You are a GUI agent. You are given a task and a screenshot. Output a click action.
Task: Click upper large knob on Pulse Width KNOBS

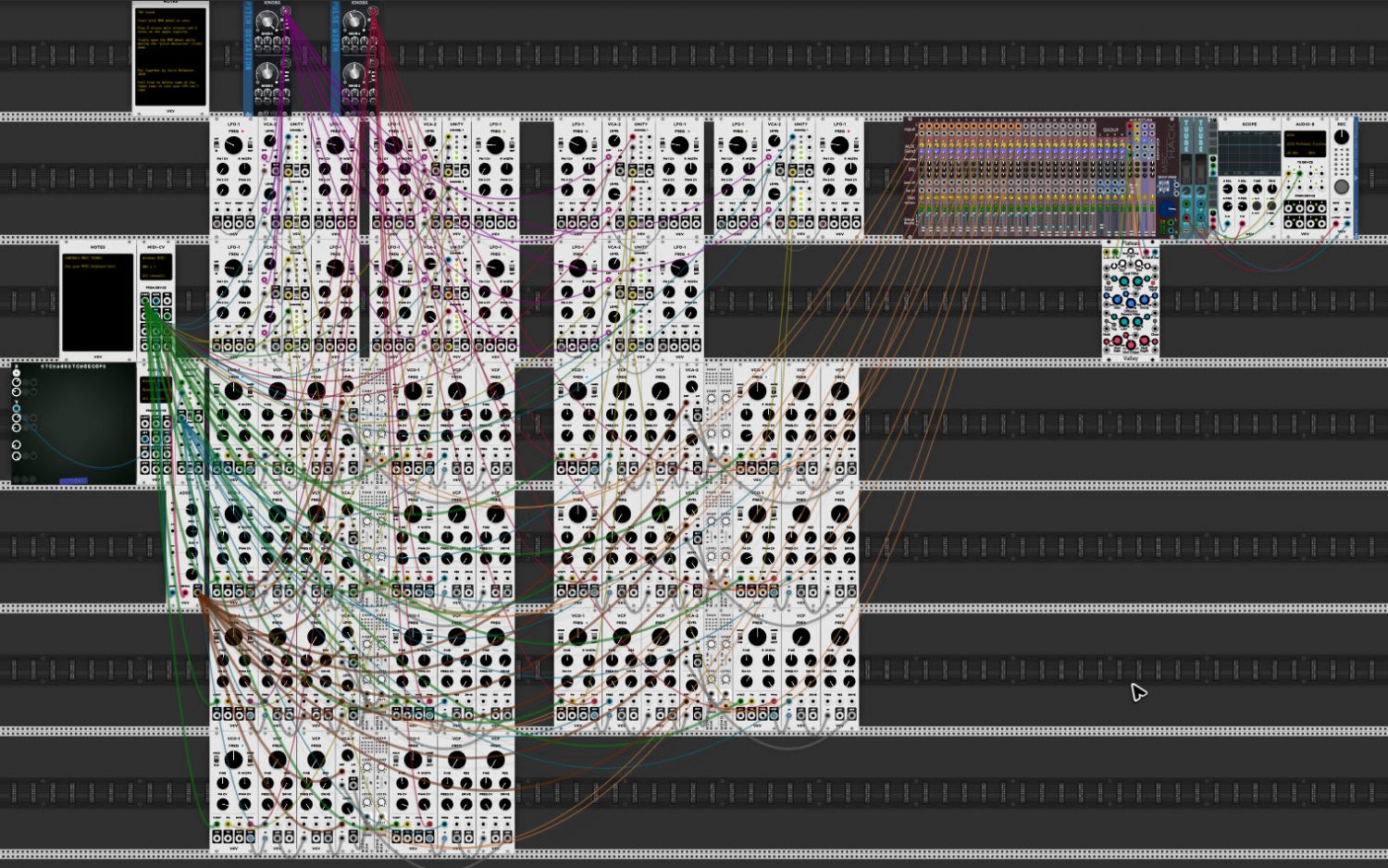click(354, 21)
